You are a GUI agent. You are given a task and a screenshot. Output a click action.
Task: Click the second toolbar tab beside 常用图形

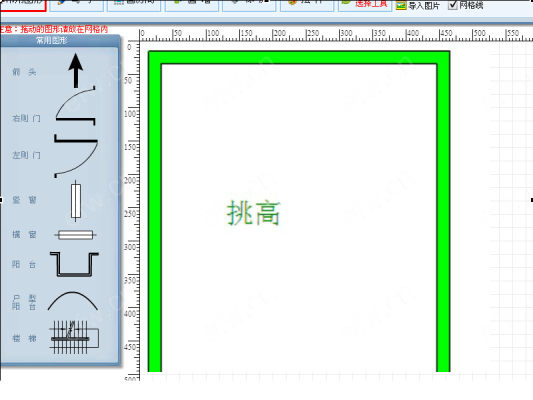76,5
